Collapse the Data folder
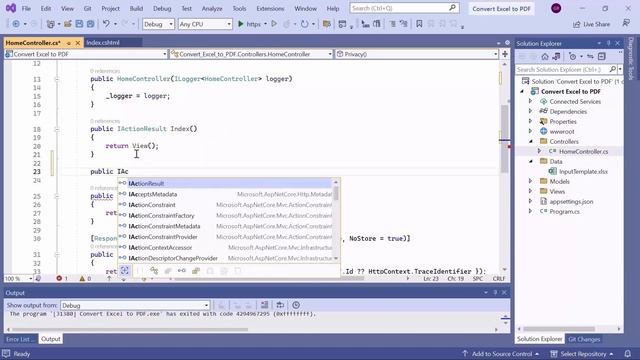The width and height of the screenshot is (640, 360). (x=531, y=162)
